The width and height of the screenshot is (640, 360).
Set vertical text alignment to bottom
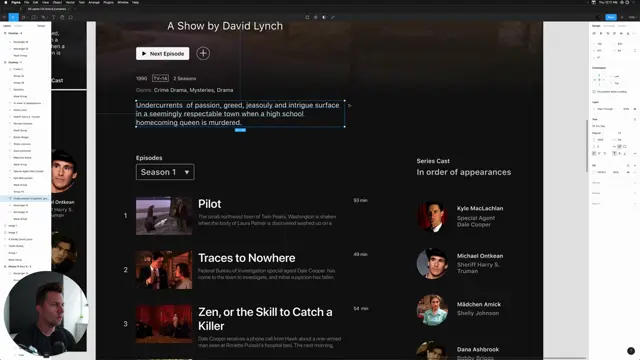(x=625, y=153)
